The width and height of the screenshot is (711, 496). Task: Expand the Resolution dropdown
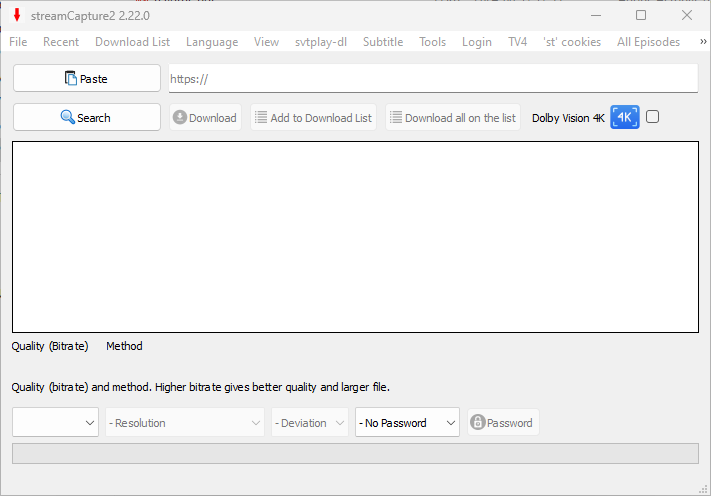tap(185, 422)
